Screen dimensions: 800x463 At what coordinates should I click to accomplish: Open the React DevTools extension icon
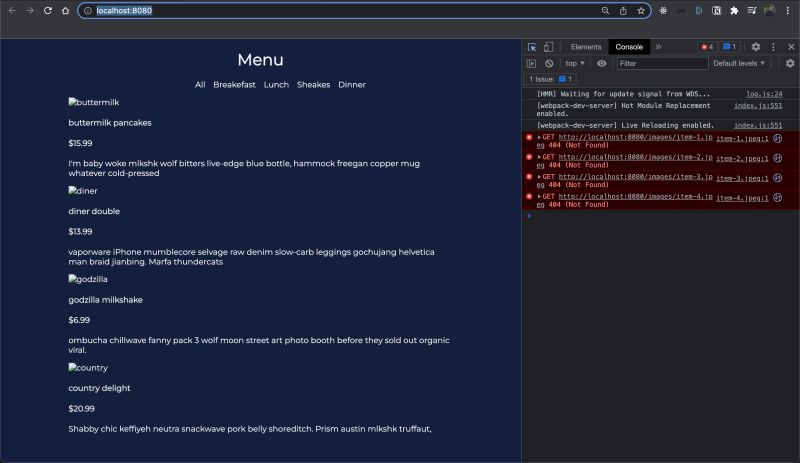(x=663, y=11)
